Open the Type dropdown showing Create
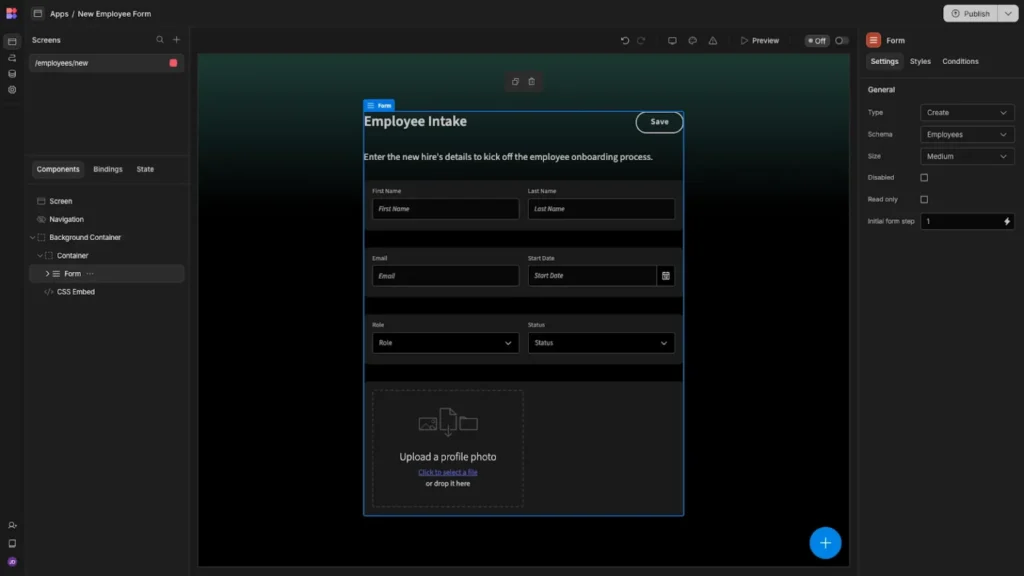This screenshot has width=1024, height=576. 966,112
